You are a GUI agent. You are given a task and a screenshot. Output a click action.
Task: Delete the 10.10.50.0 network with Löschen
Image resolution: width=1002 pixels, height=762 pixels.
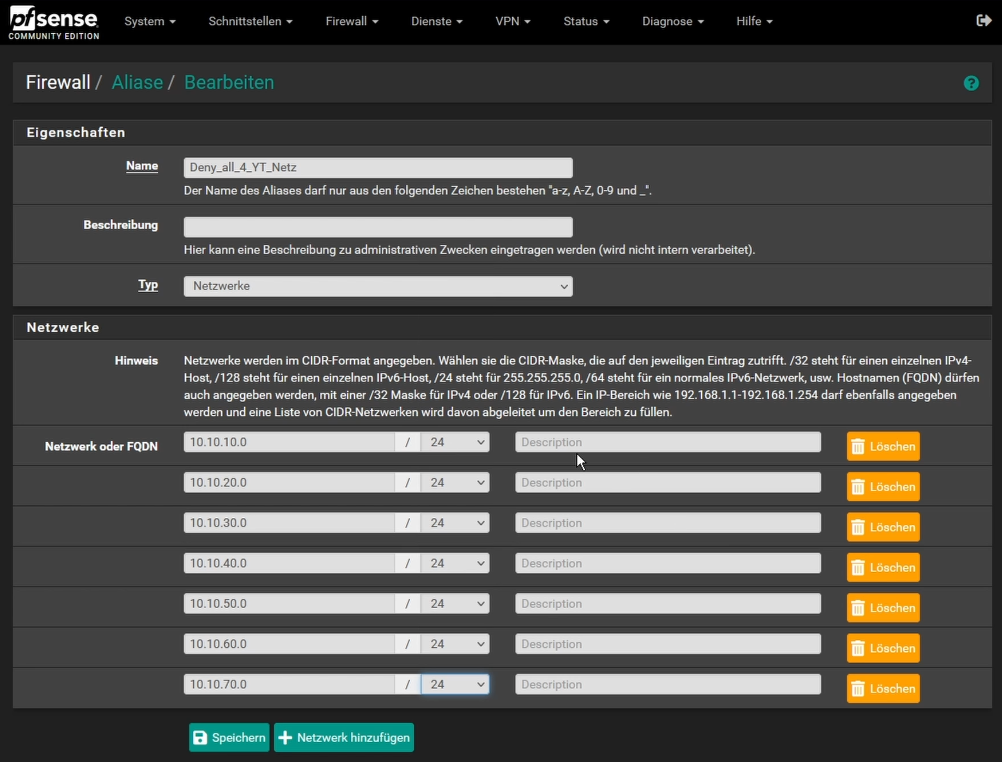[883, 607]
